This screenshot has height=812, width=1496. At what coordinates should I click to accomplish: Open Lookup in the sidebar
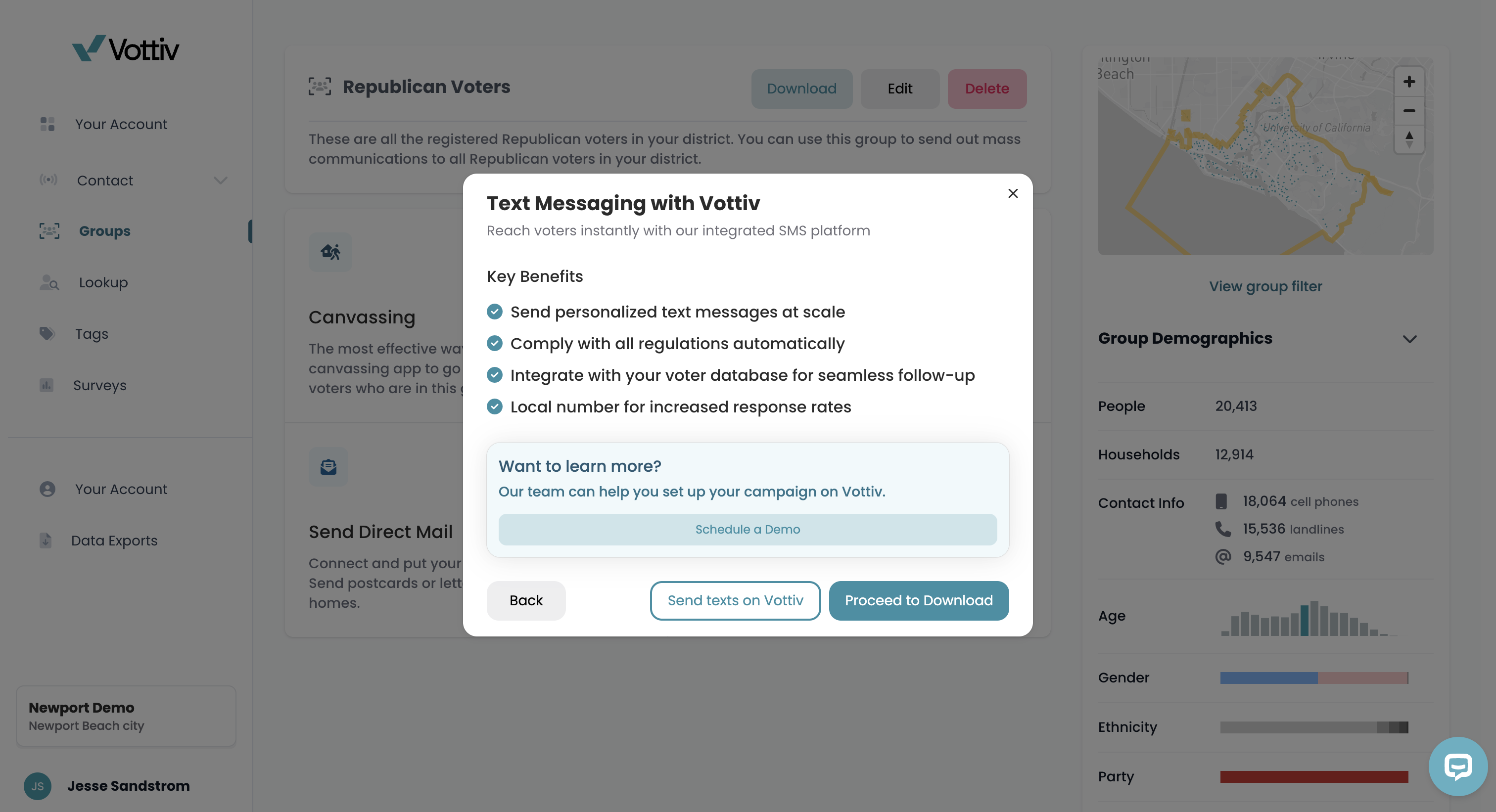point(103,283)
